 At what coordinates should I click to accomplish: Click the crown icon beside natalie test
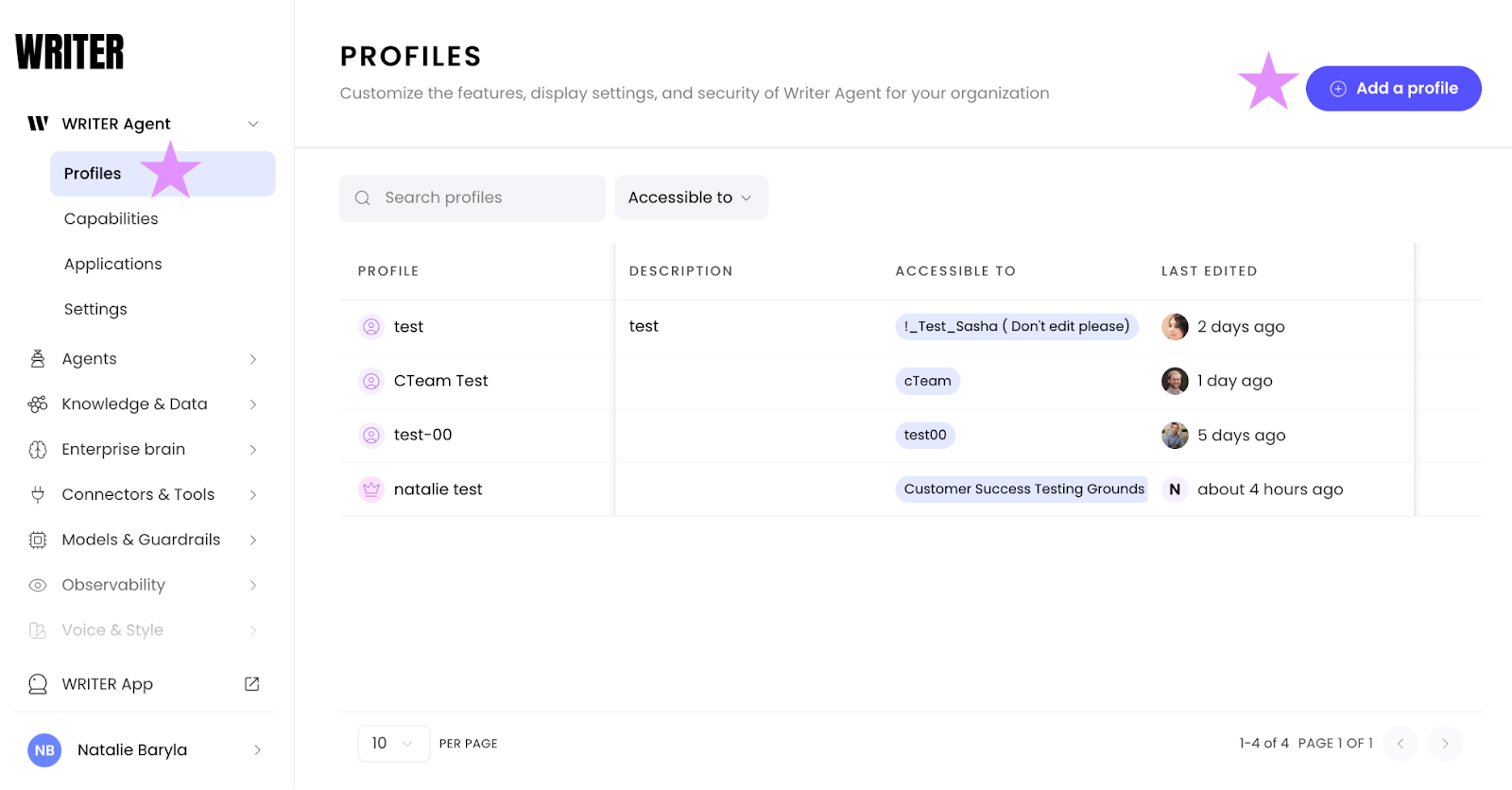pos(371,489)
